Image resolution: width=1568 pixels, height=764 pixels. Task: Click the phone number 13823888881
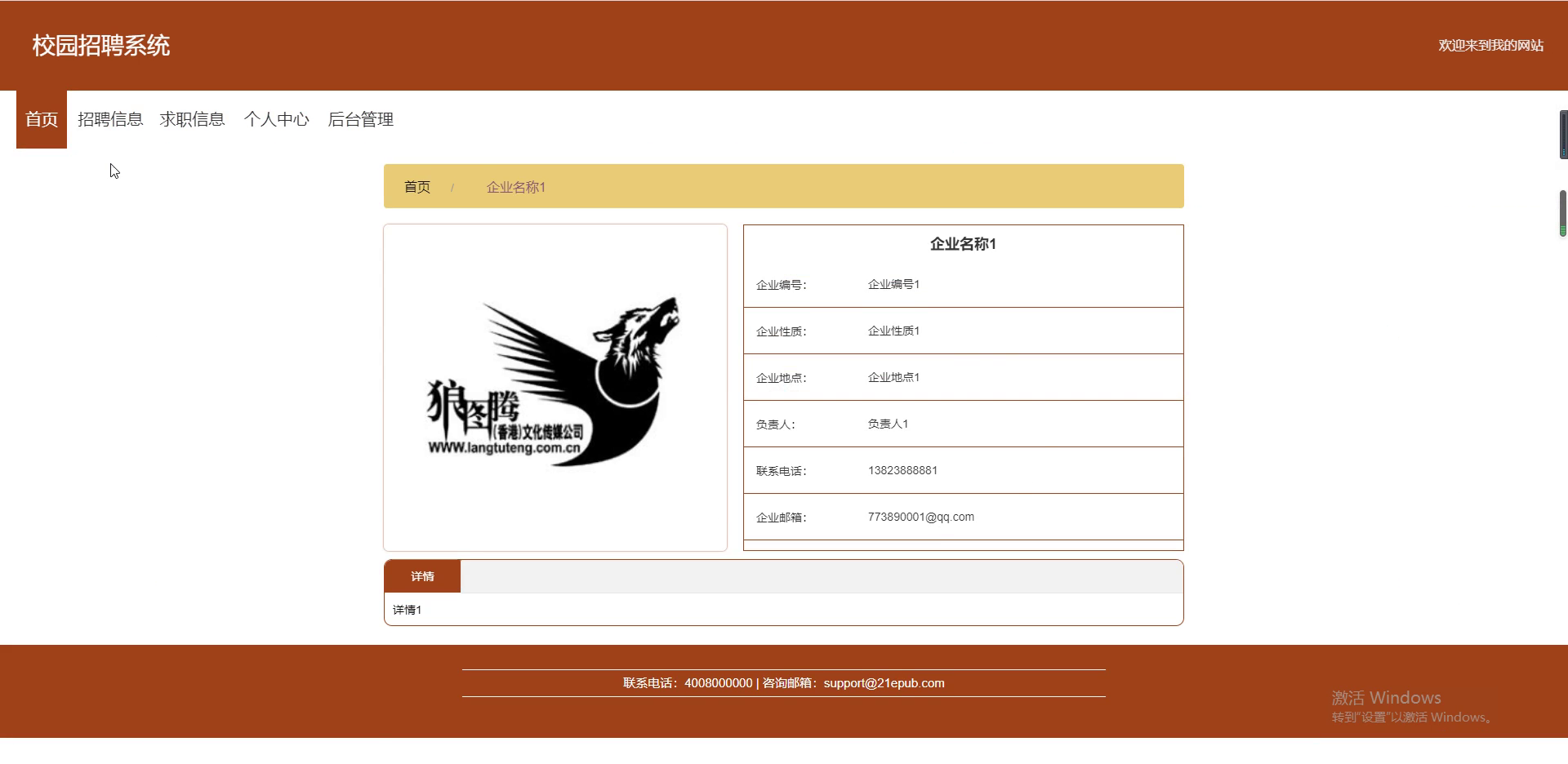902,470
